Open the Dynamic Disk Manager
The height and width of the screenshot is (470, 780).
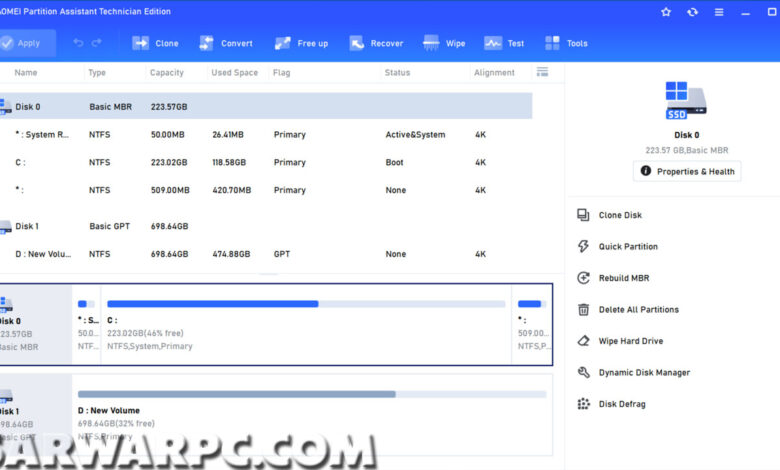(644, 373)
